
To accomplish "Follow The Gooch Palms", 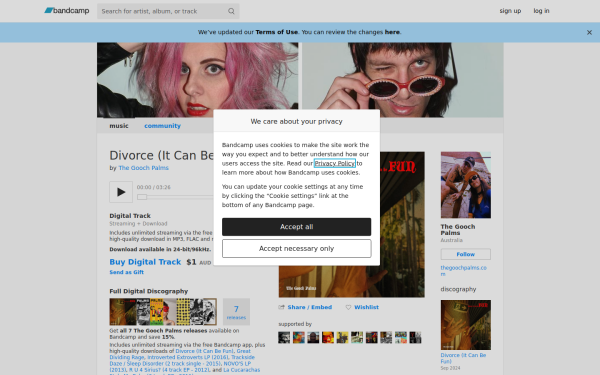I will 466,254.
